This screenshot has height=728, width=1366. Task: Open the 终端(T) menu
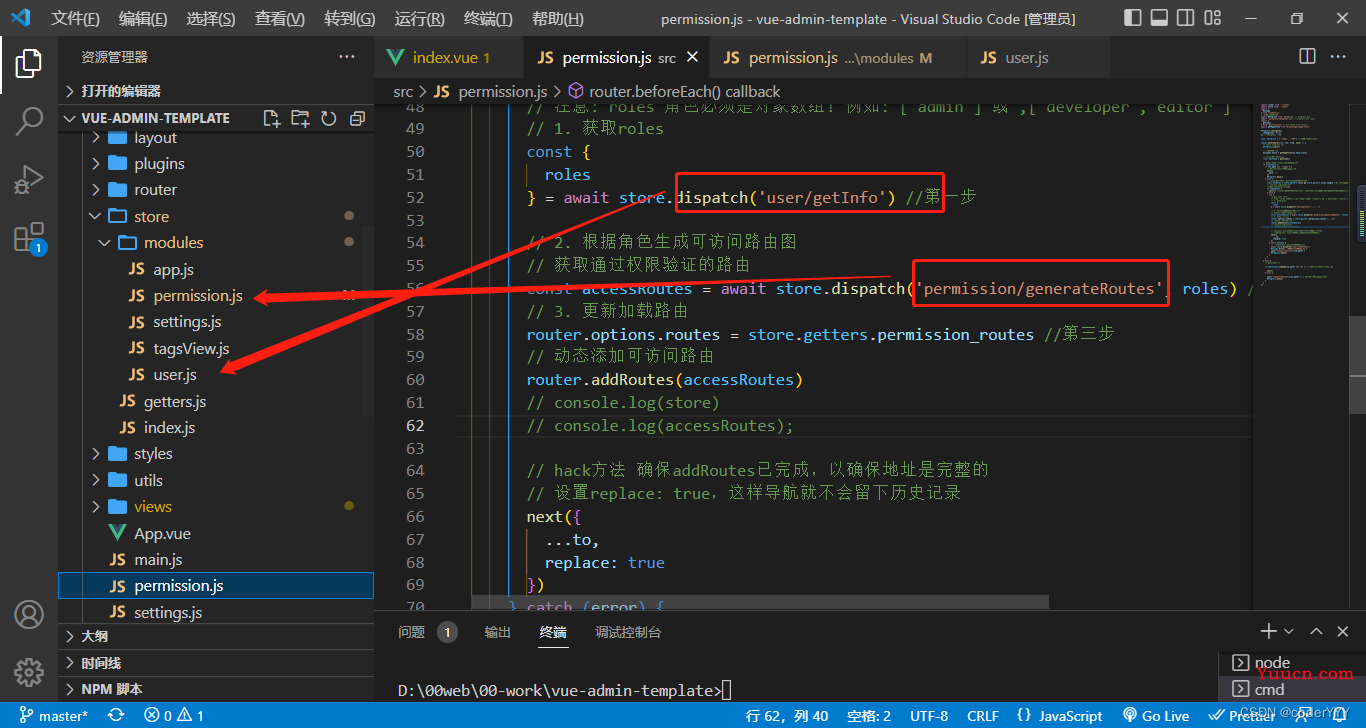[489, 19]
